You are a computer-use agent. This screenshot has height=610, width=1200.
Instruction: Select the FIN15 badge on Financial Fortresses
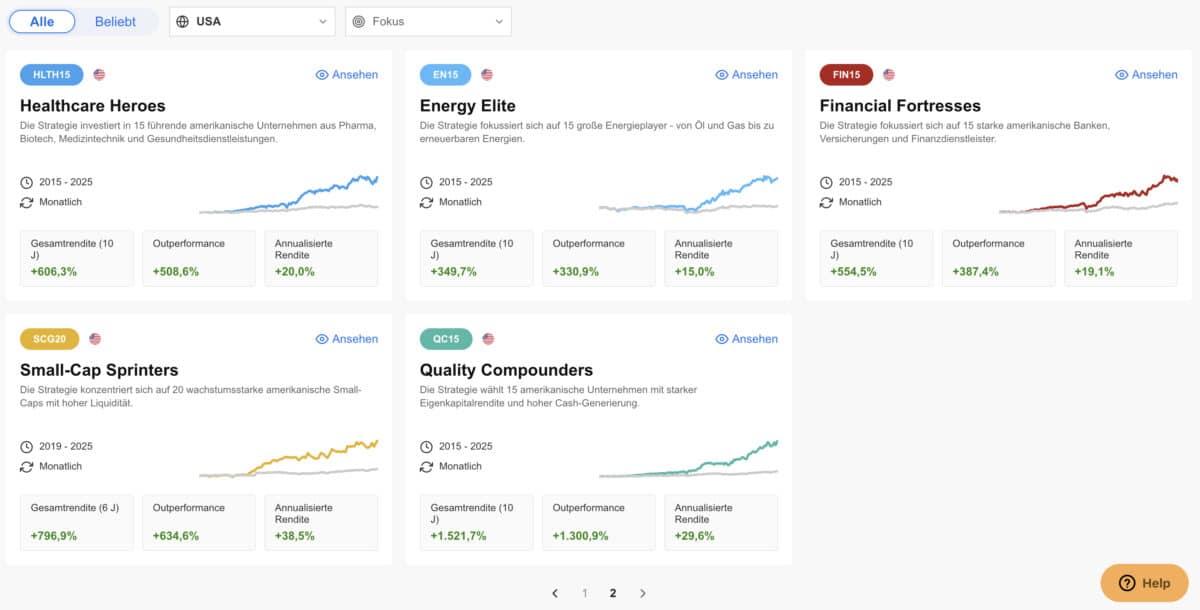coord(846,74)
